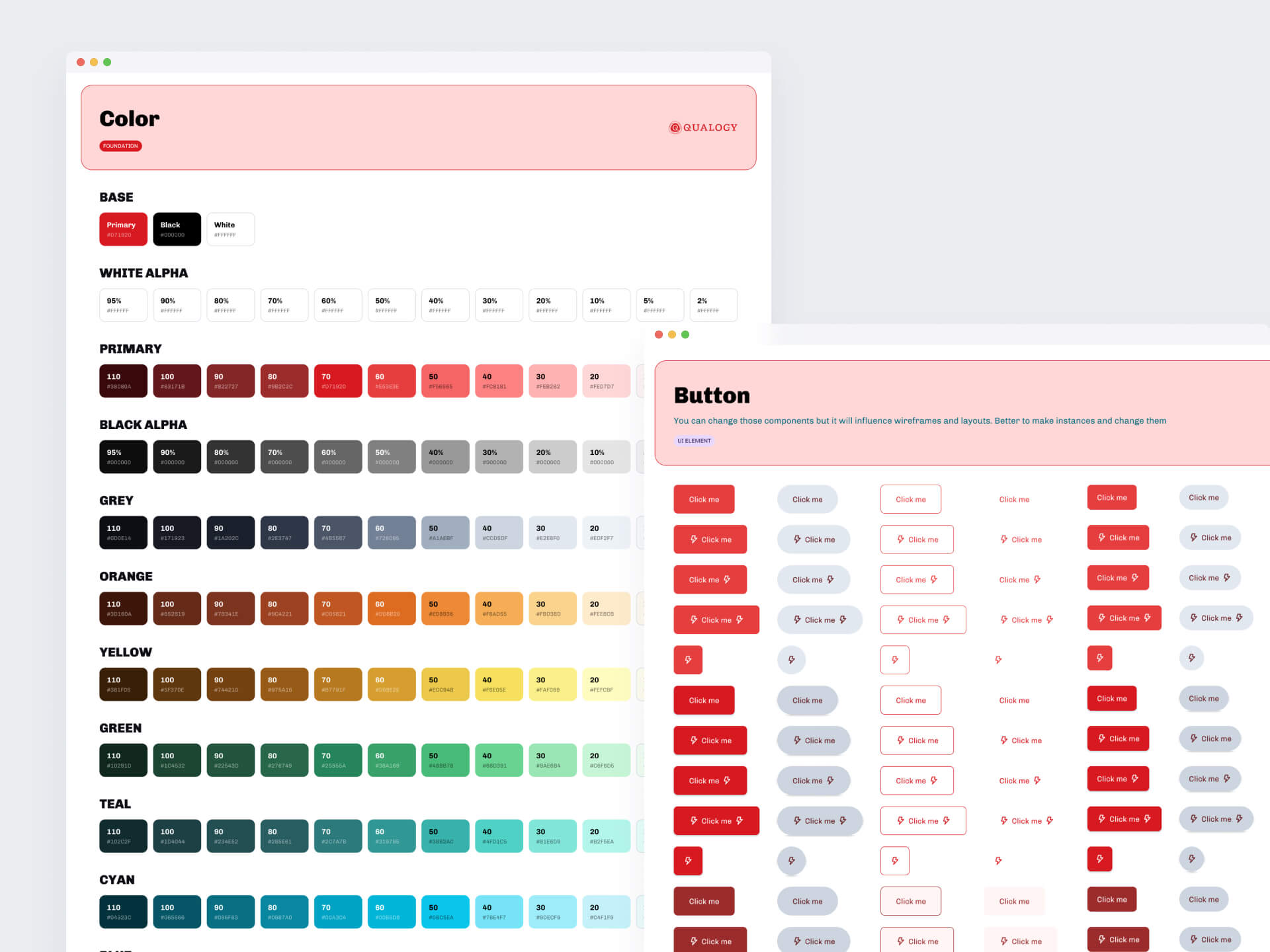Select the Grey 60 #728095 swatch

point(392,532)
